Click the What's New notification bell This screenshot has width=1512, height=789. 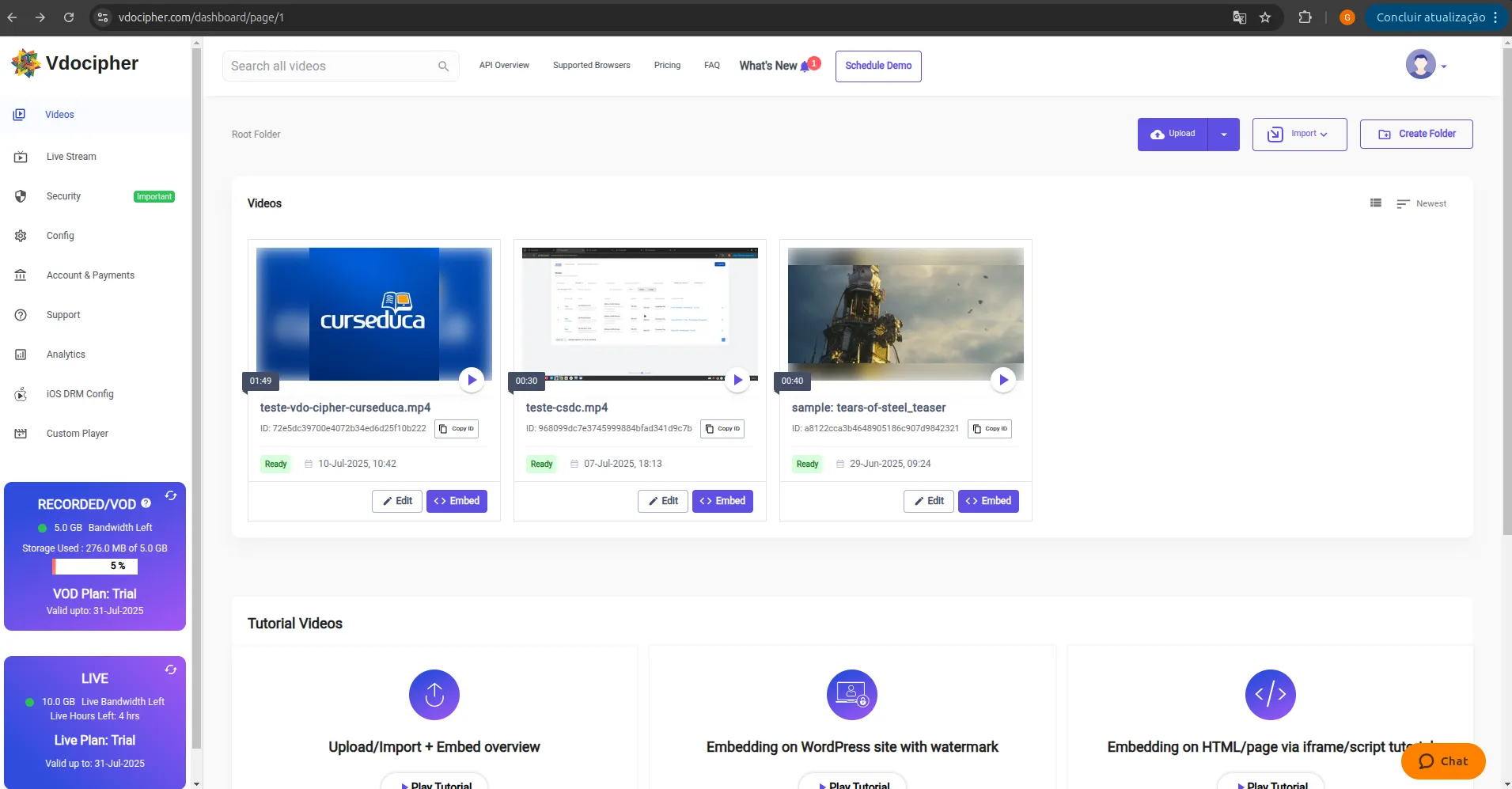click(x=805, y=66)
